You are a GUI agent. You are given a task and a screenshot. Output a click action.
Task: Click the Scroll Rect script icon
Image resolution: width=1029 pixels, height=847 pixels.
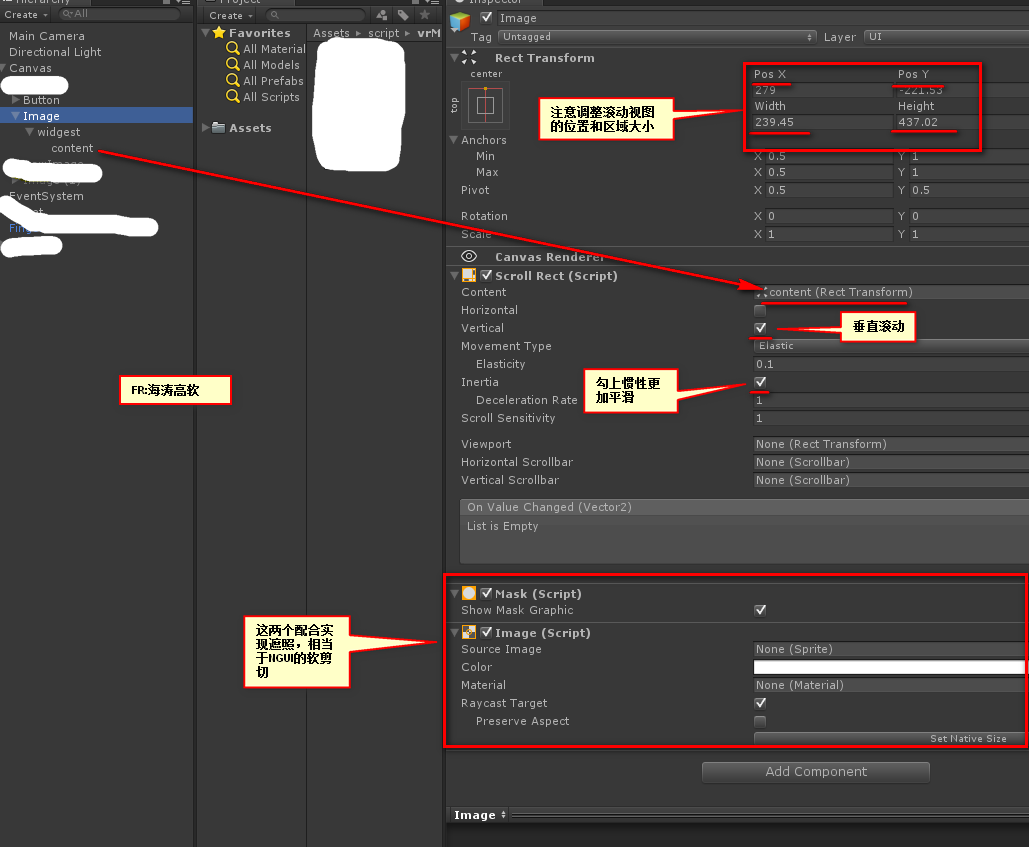(x=469, y=276)
